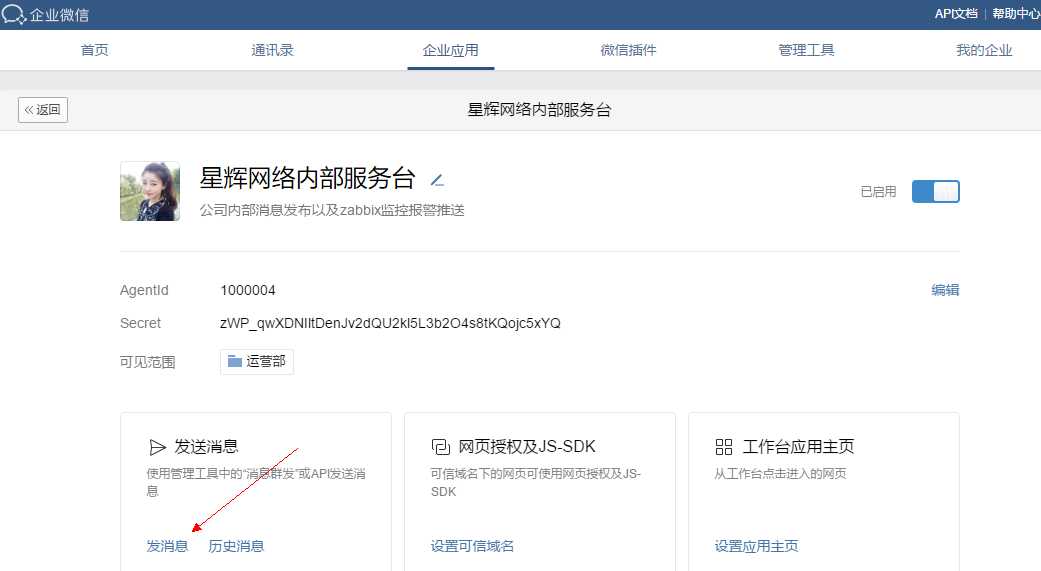The width and height of the screenshot is (1041, 571).
Task: Switch to the 我的企业 tab
Action: pyautogui.click(x=984, y=50)
